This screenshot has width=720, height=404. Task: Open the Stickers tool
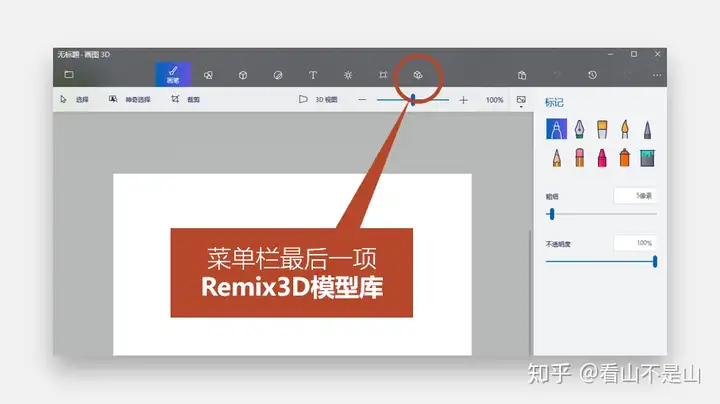[278, 75]
